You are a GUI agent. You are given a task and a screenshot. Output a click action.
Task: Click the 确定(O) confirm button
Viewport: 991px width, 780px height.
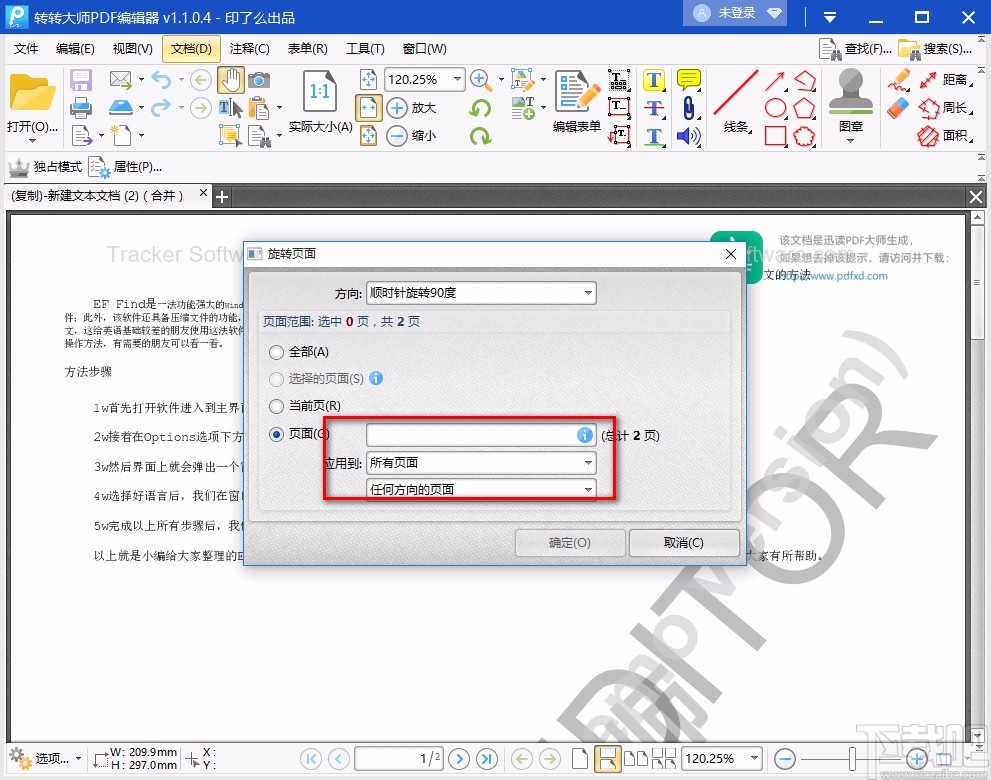569,543
